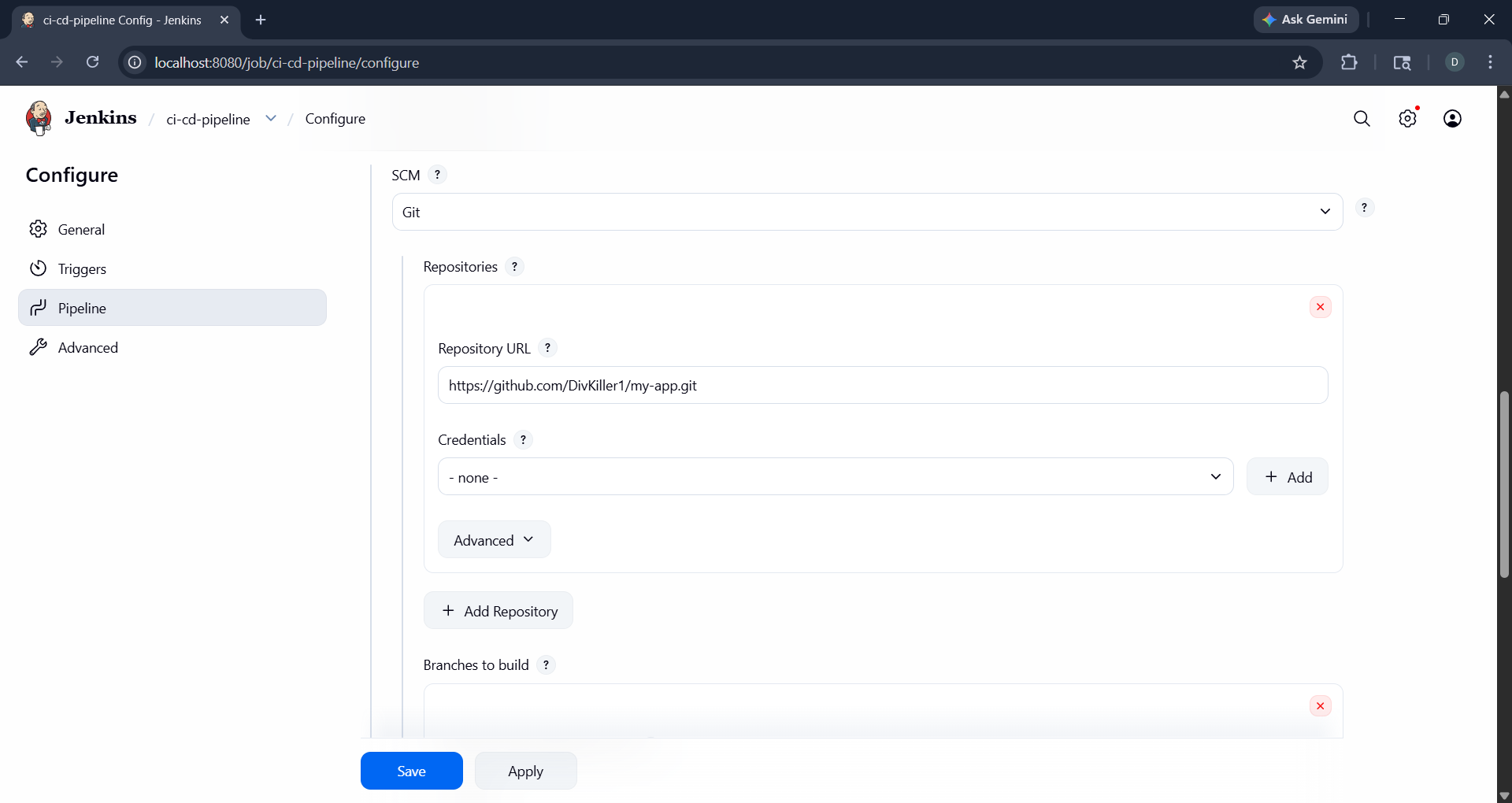Open the SCM Git dropdown
This screenshot has height=803, width=1512.
866,211
